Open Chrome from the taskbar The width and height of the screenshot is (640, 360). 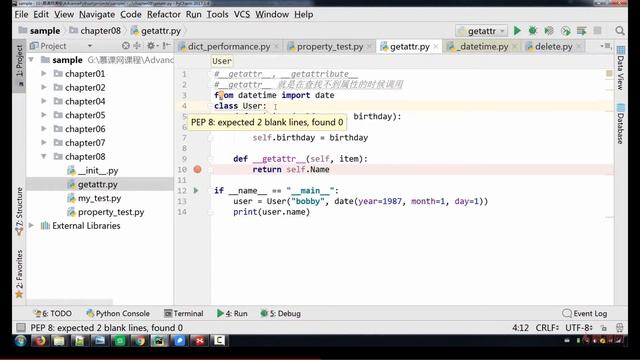pyautogui.click(x=140, y=340)
